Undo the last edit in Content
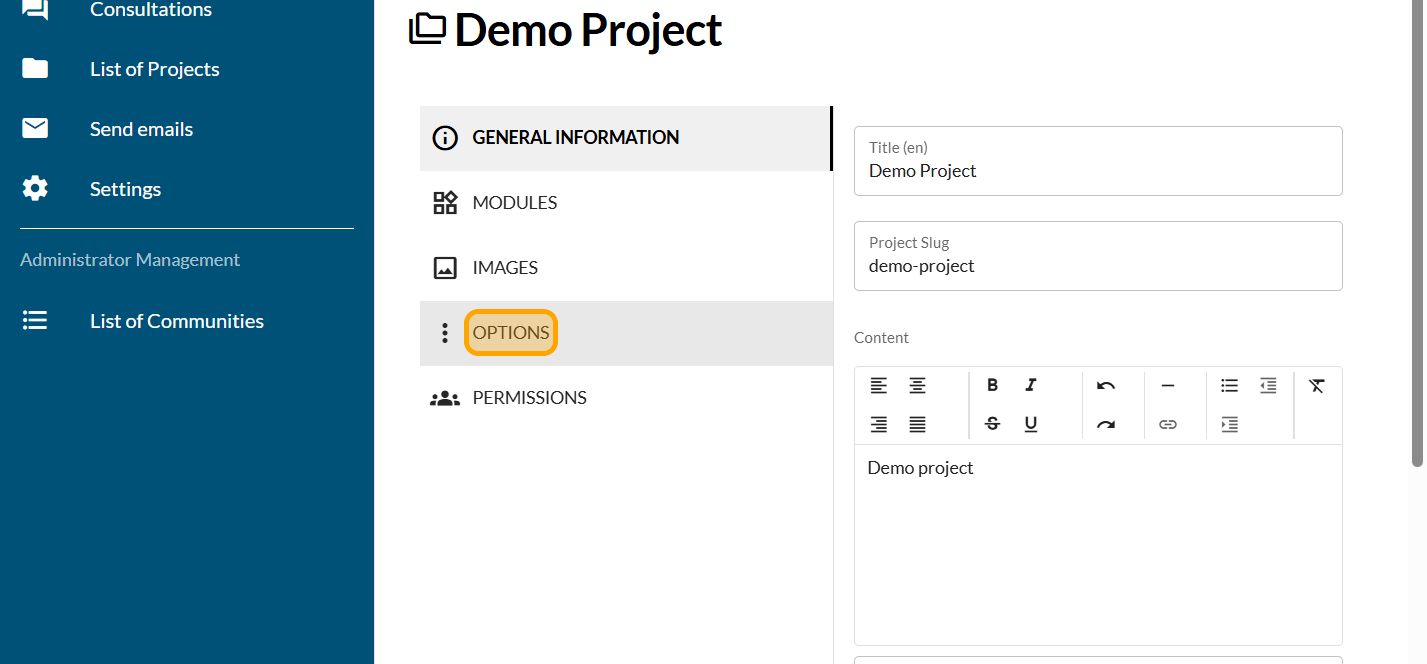The image size is (1427, 664). coord(1105,386)
